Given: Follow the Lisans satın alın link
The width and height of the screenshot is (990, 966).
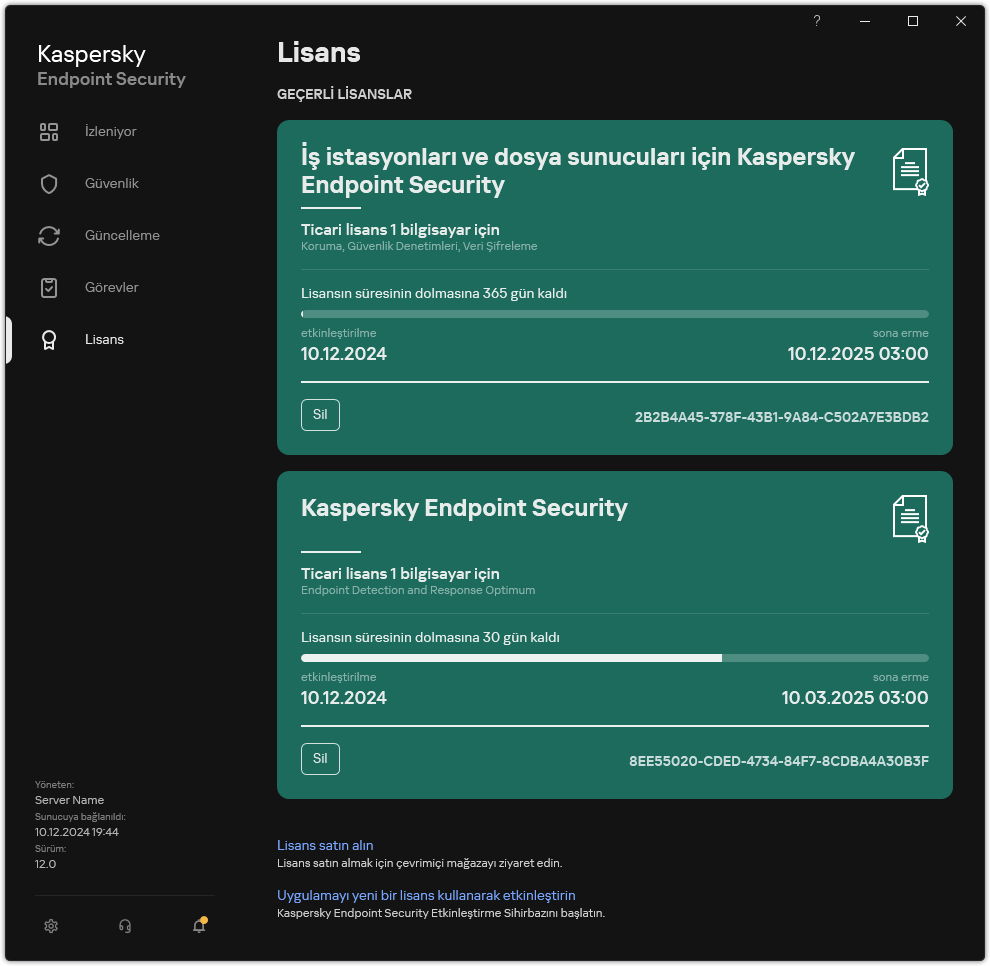Looking at the screenshot, I should [x=325, y=845].
